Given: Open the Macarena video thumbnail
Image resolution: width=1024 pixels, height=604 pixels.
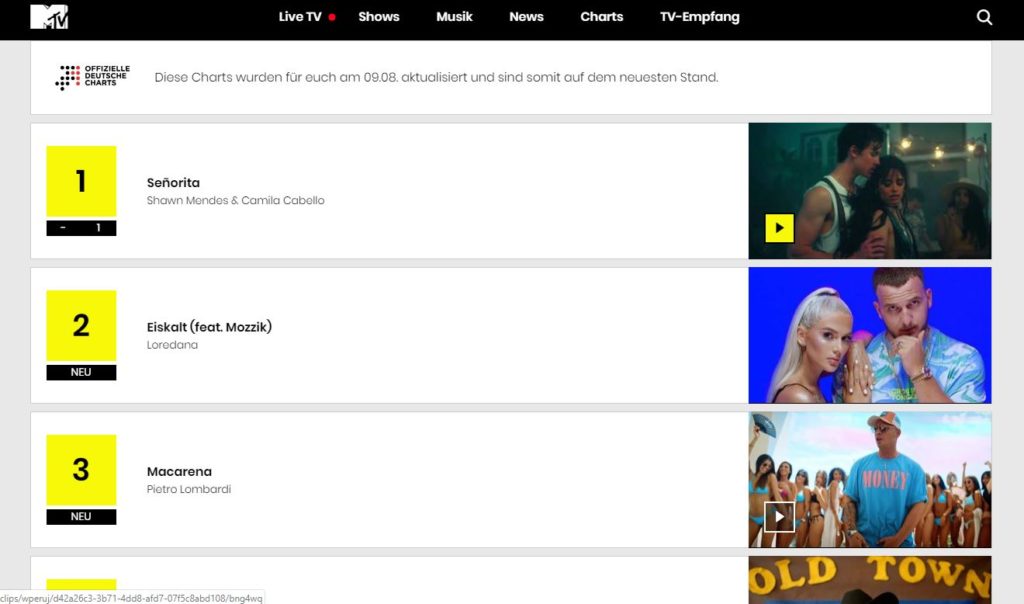Looking at the screenshot, I should [870, 479].
